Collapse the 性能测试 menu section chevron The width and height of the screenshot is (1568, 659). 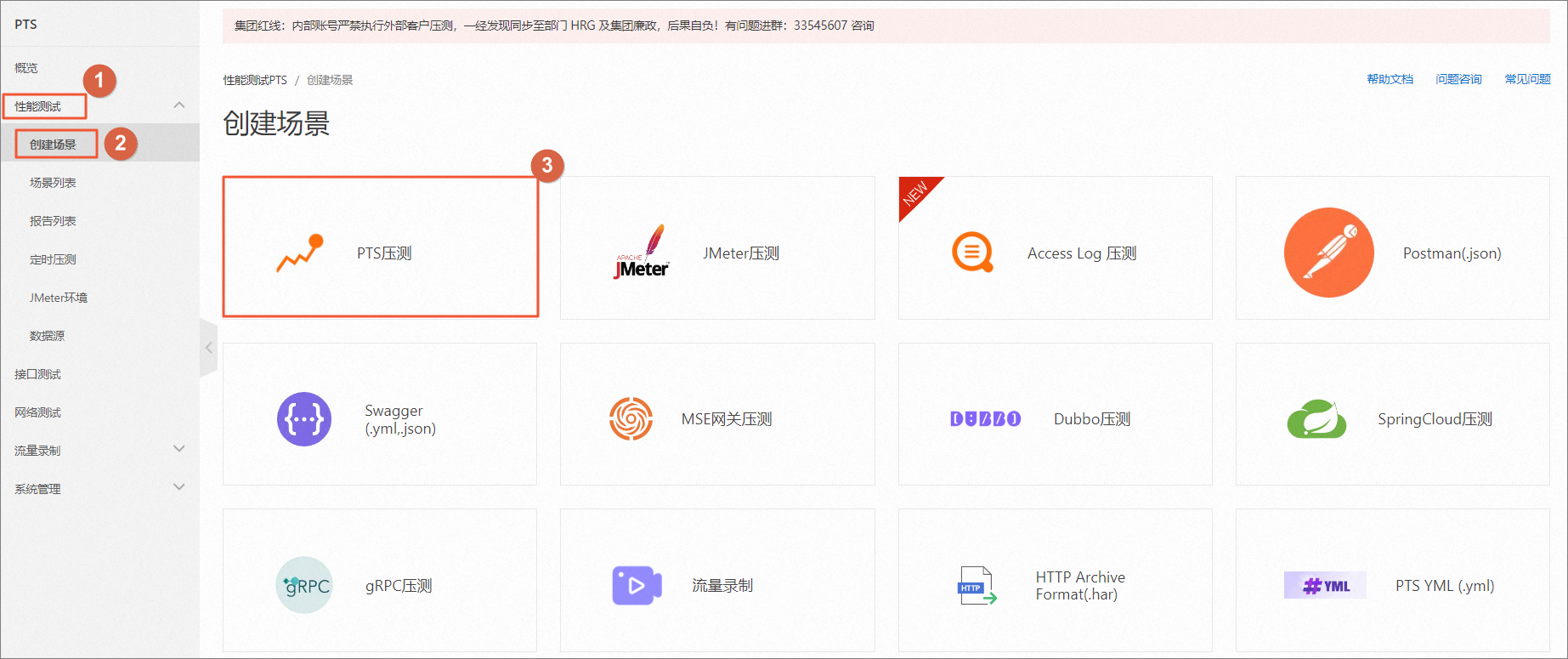pyautogui.click(x=179, y=105)
